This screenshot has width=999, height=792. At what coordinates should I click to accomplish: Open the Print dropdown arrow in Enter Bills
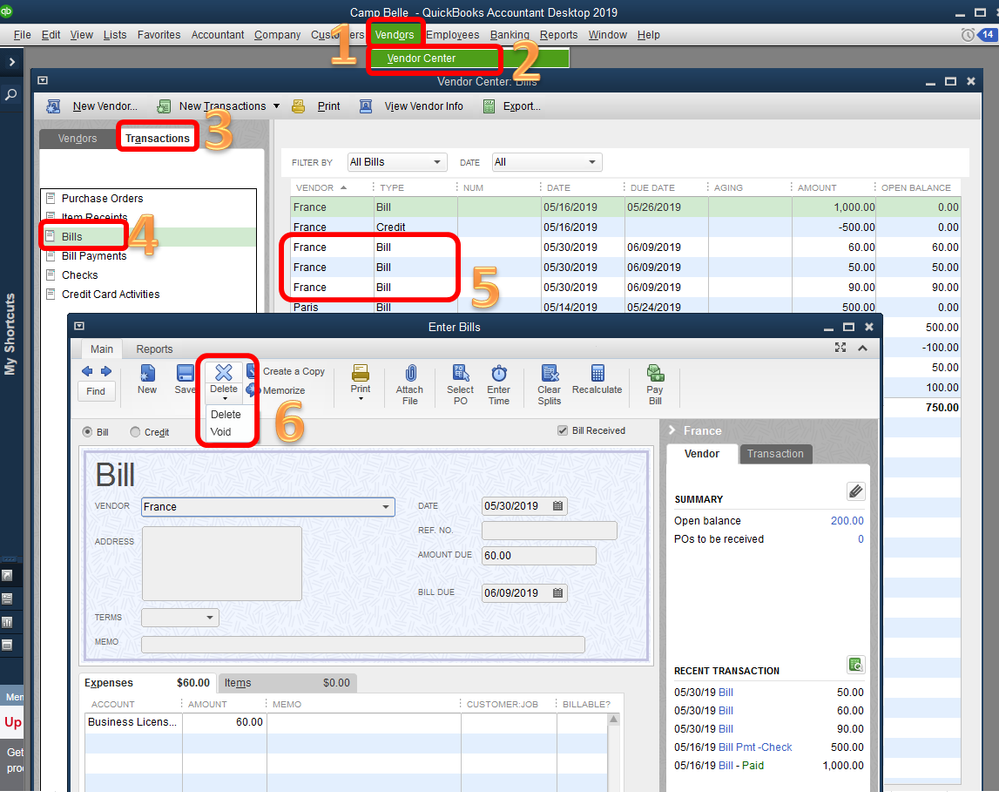361,399
